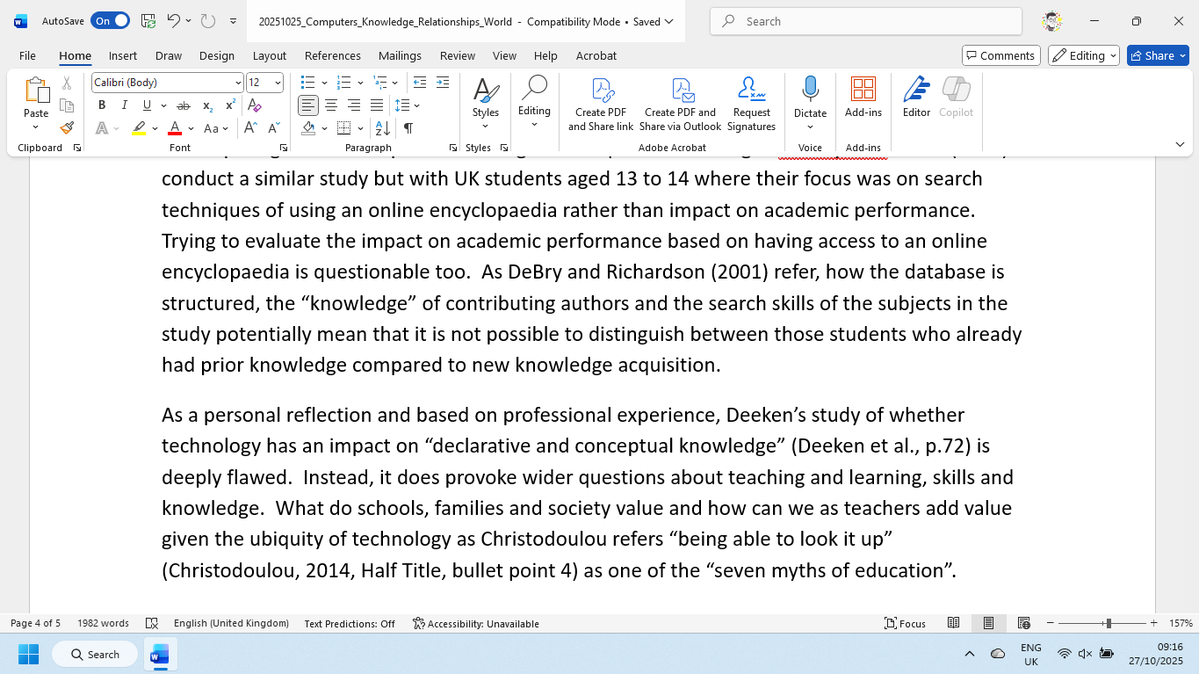Click Clear All Formatting icon
This screenshot has width=1199, height=674.
[x=255, y=106]
